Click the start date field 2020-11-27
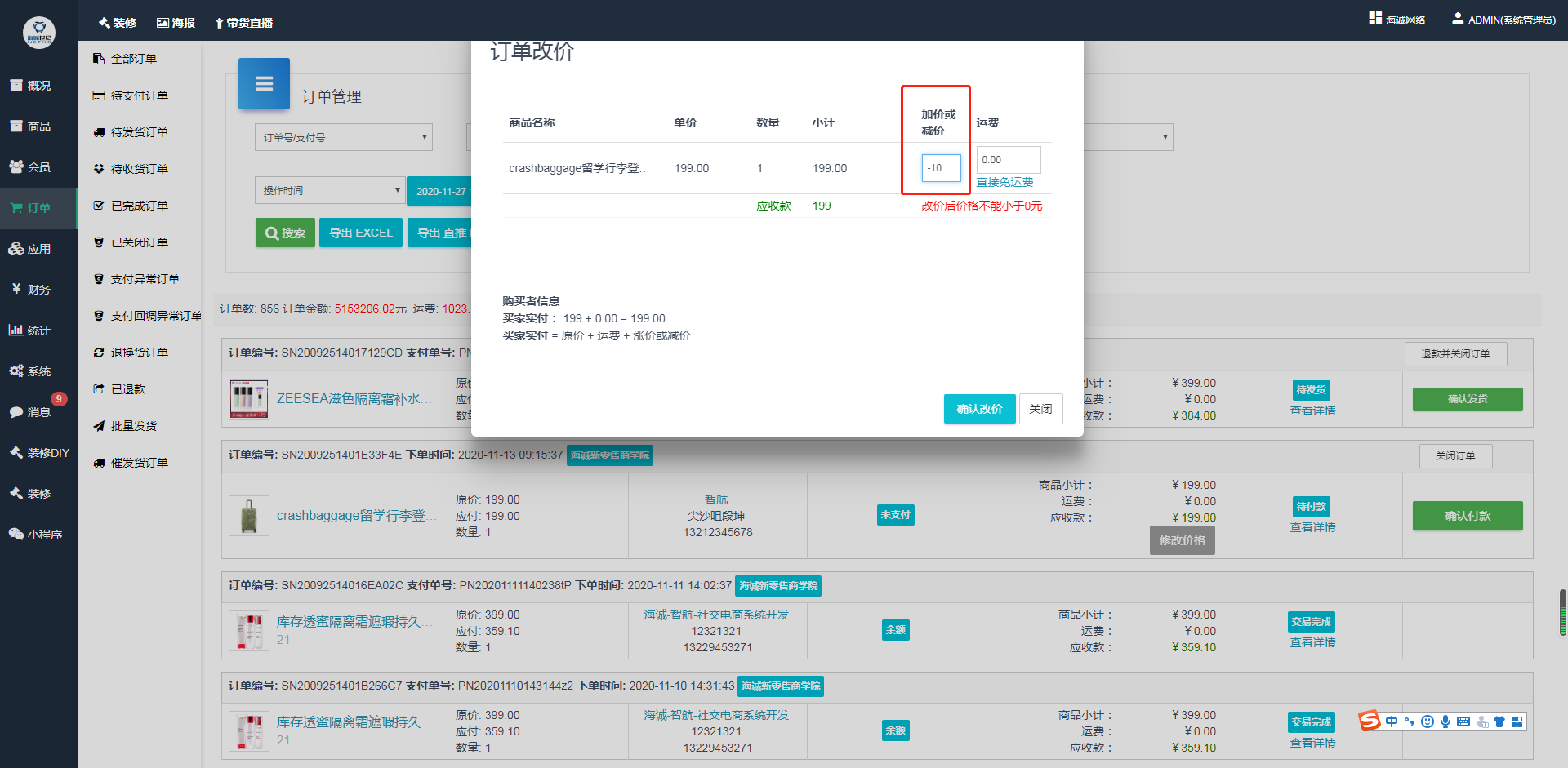 pyautogui.click(x=439, y=191)
